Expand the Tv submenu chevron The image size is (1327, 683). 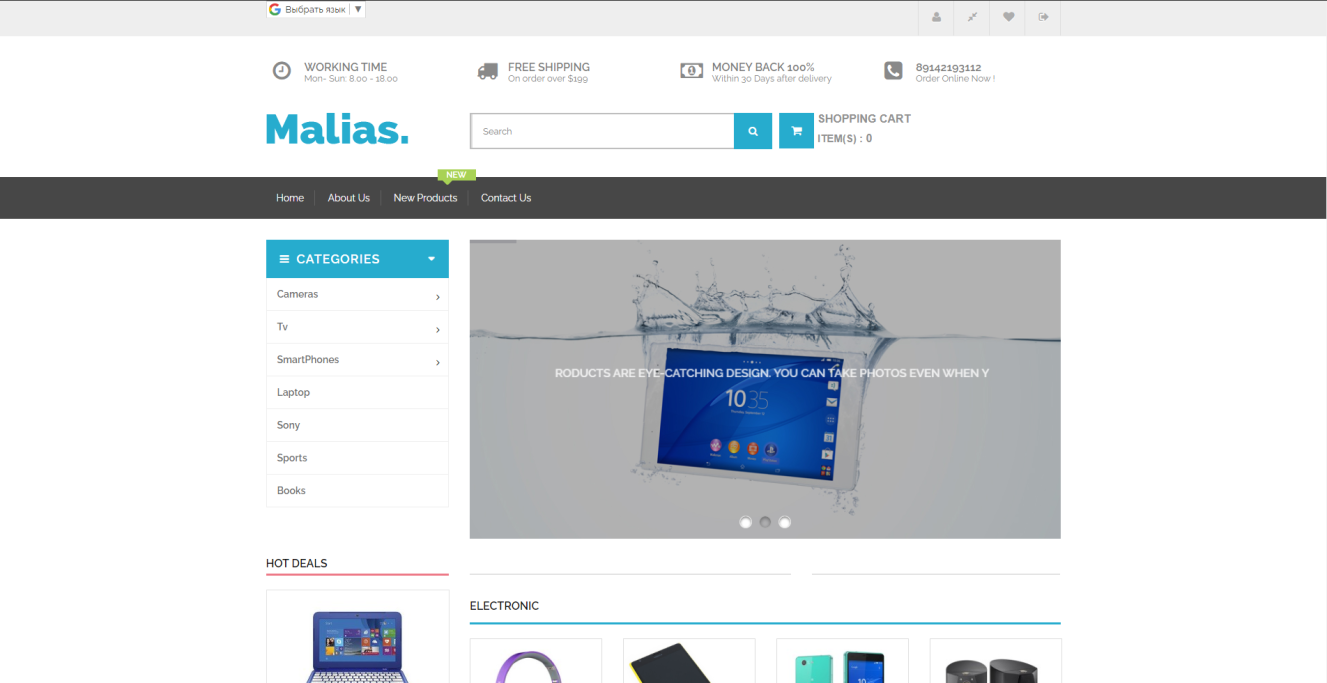[x=438, y=330]
